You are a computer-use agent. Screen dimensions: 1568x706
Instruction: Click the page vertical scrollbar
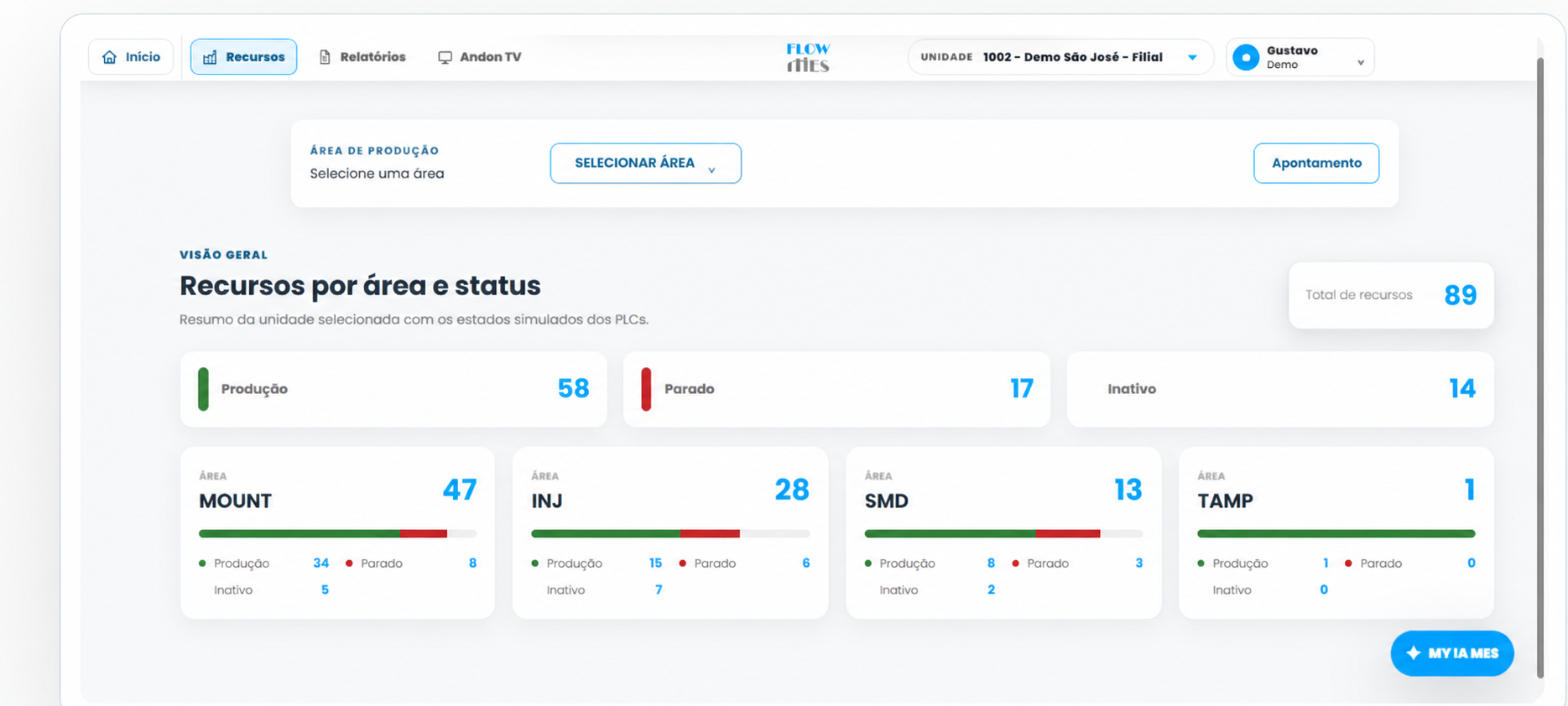click(x=1540, y=367)
